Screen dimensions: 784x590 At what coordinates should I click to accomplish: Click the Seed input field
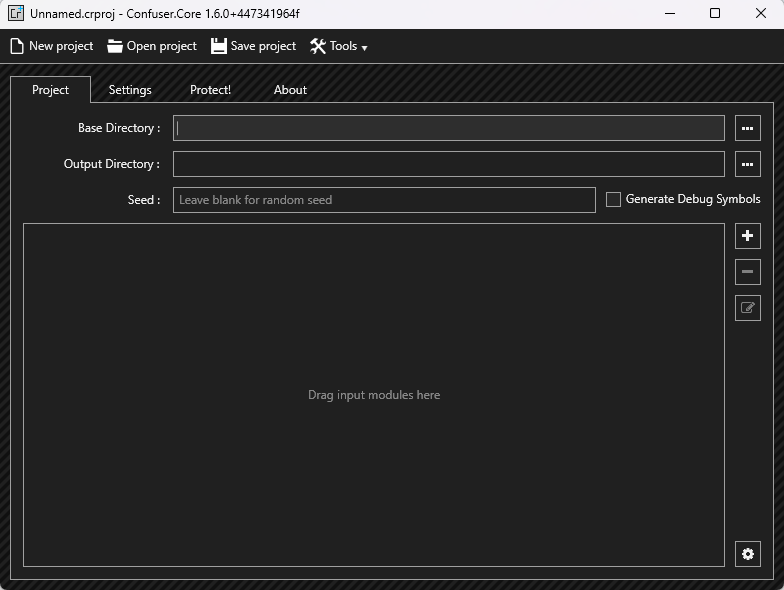pos(384,200)
